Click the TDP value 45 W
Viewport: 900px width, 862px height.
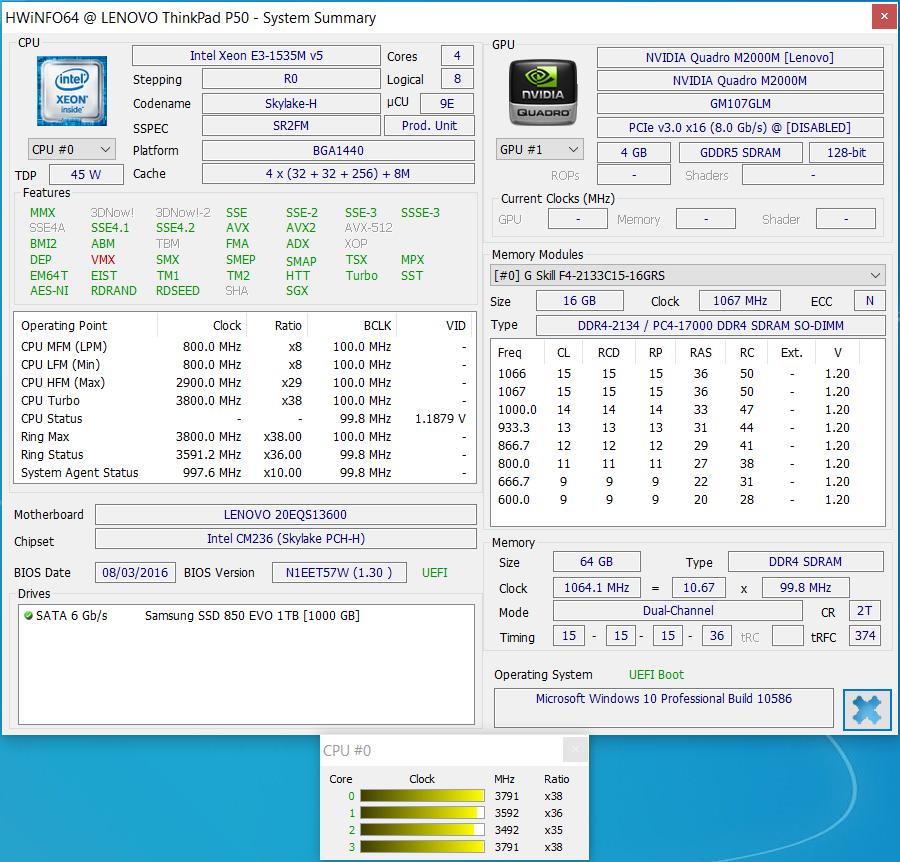86,174
